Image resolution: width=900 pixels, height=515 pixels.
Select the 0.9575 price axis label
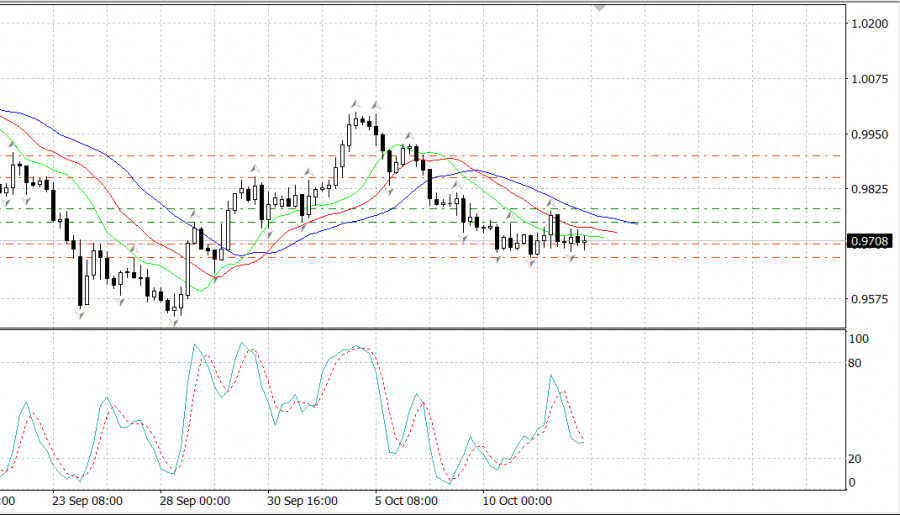(x=866, y=299)
